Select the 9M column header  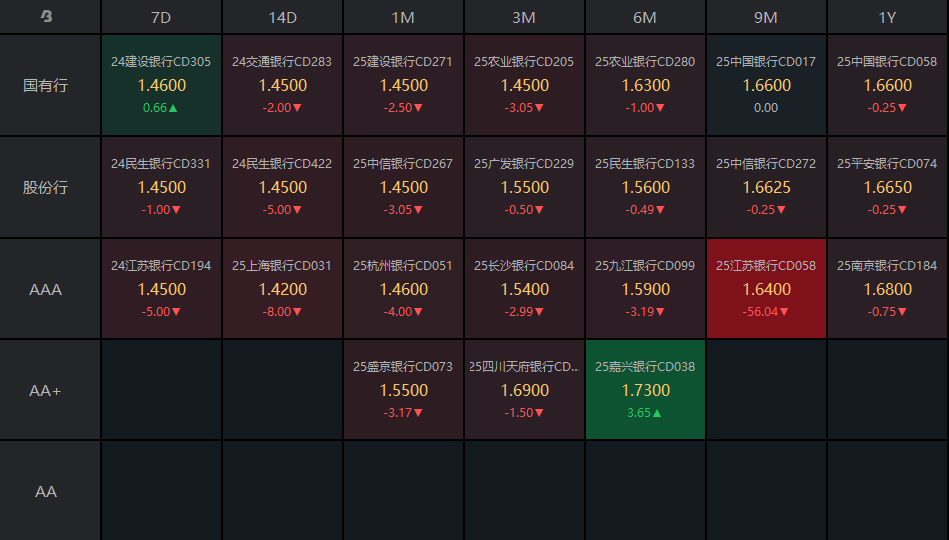pos(766,17)
